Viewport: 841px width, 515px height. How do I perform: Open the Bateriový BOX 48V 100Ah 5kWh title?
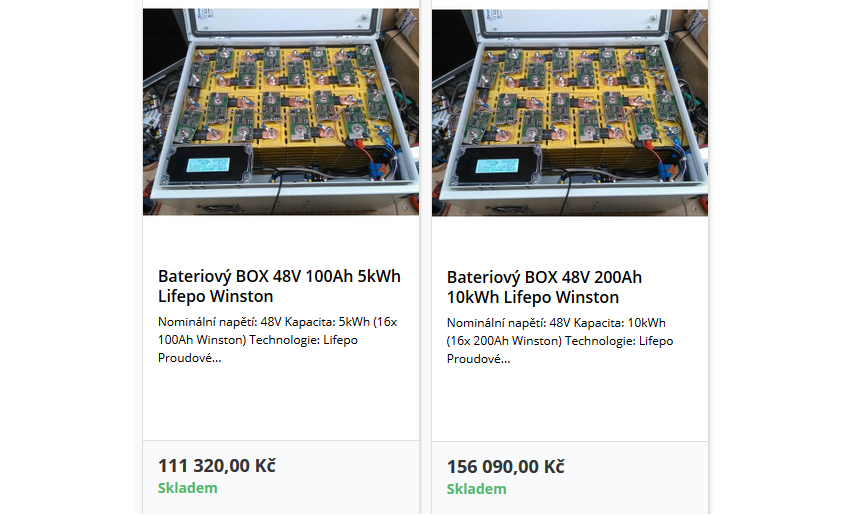279,286
